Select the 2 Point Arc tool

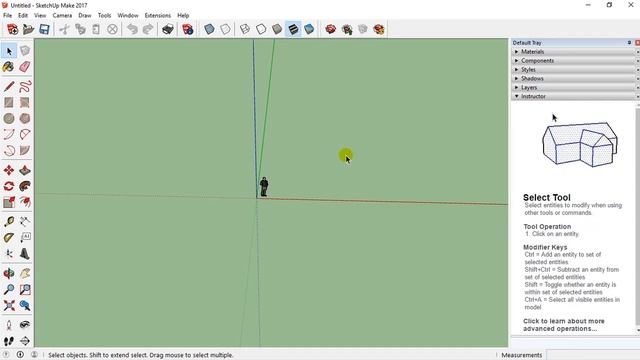tap(25, 134)
